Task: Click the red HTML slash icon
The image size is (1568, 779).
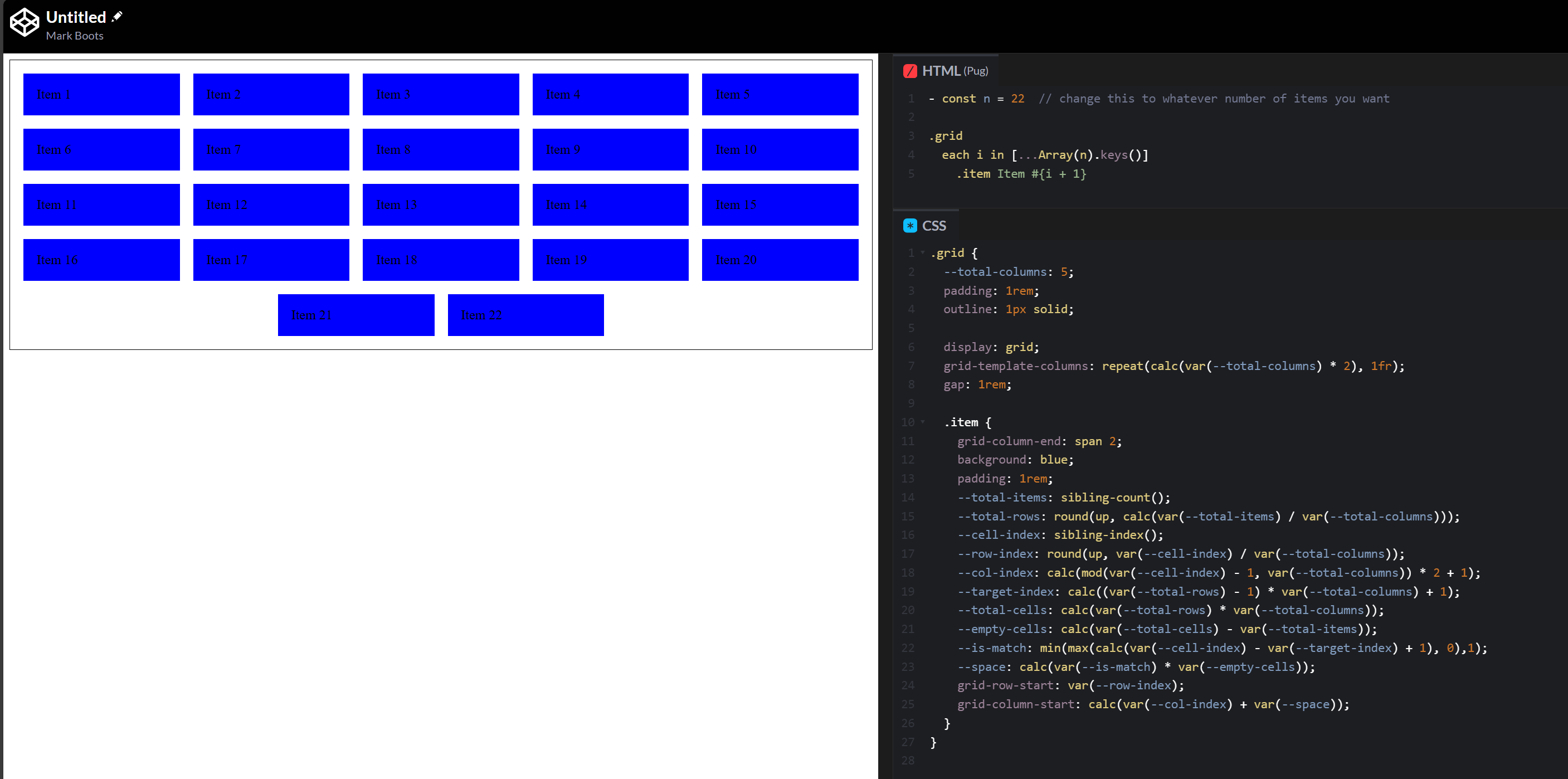Action: tap(910, 71)
